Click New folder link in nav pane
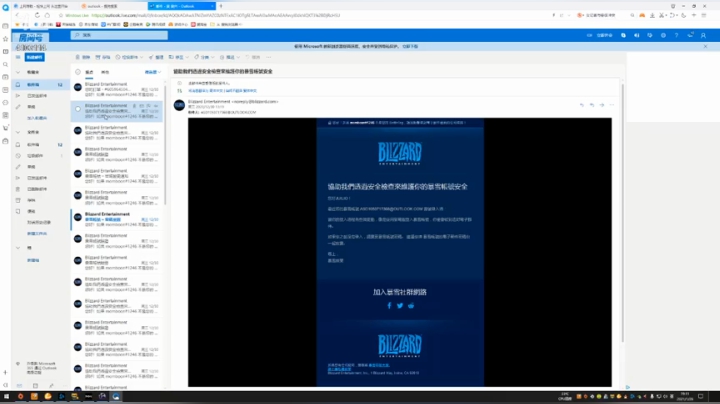Screen dimensions: 720x404 pos(37,234)
